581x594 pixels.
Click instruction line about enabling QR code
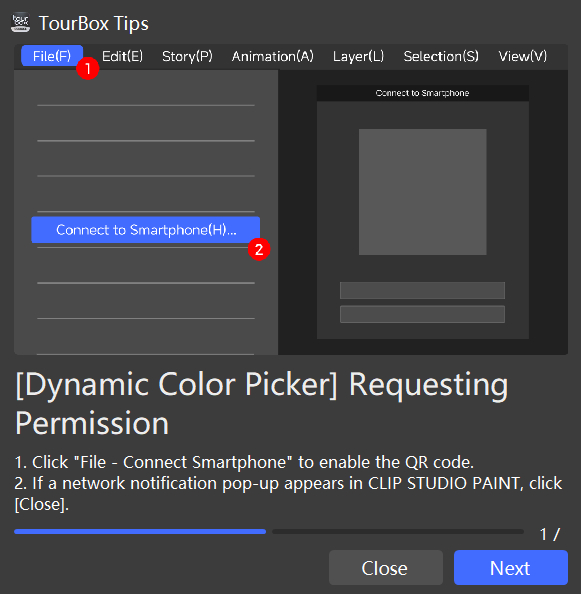[x=244, y=462]
